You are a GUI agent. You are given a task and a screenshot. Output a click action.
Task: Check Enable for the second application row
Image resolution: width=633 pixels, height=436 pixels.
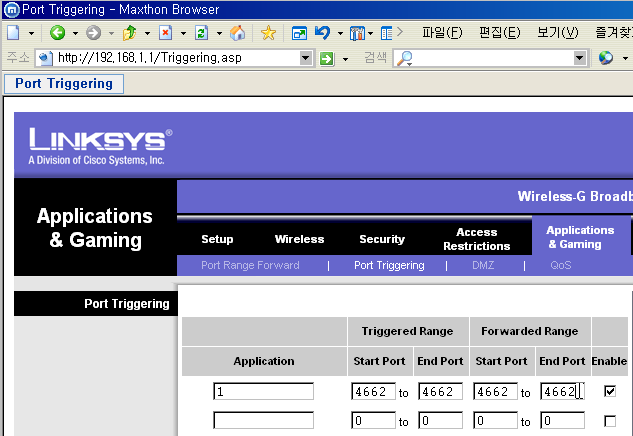pyautogui.click(x=610, y=421)
